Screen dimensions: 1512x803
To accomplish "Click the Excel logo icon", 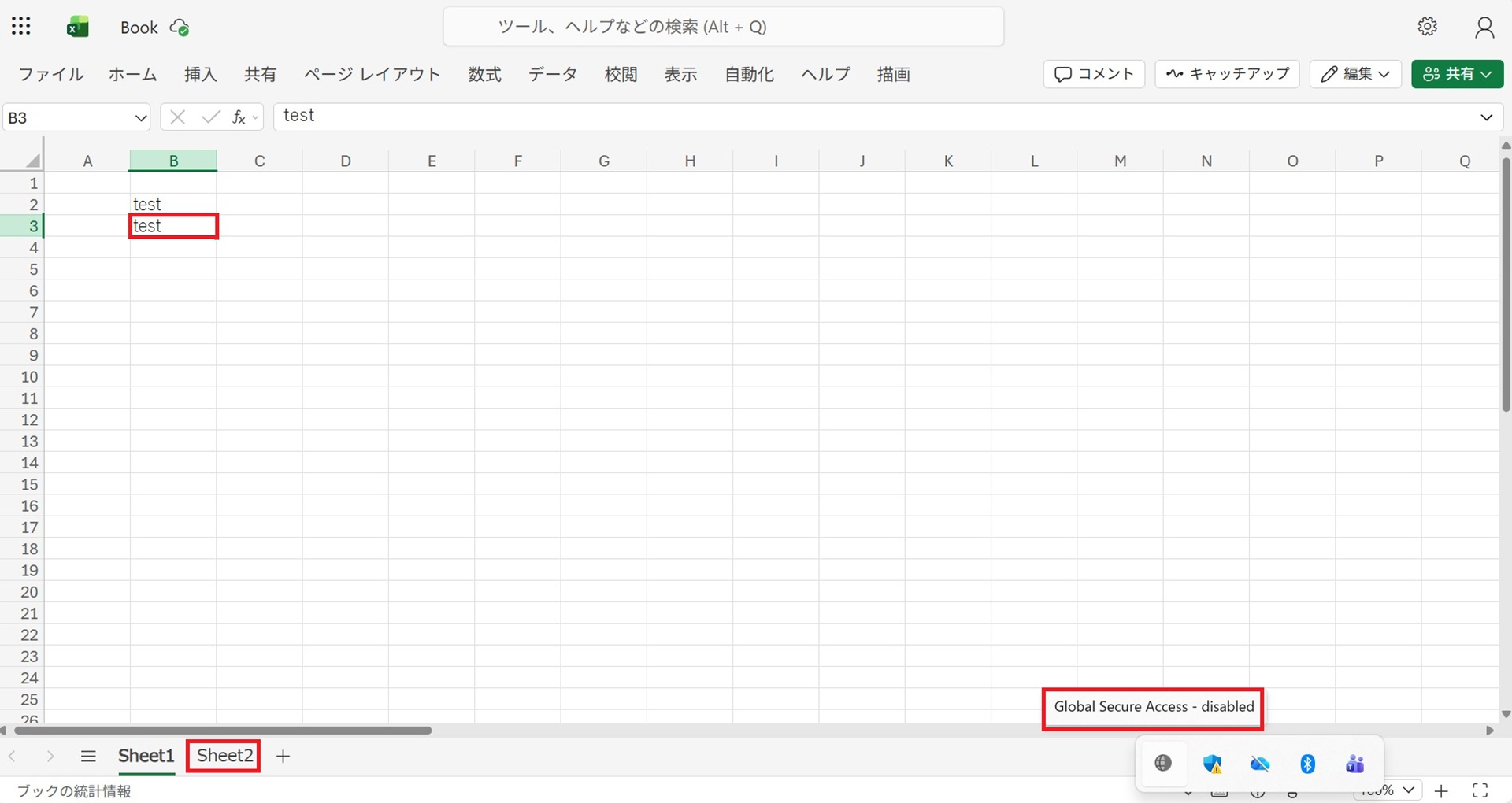I will click(77, 28).
